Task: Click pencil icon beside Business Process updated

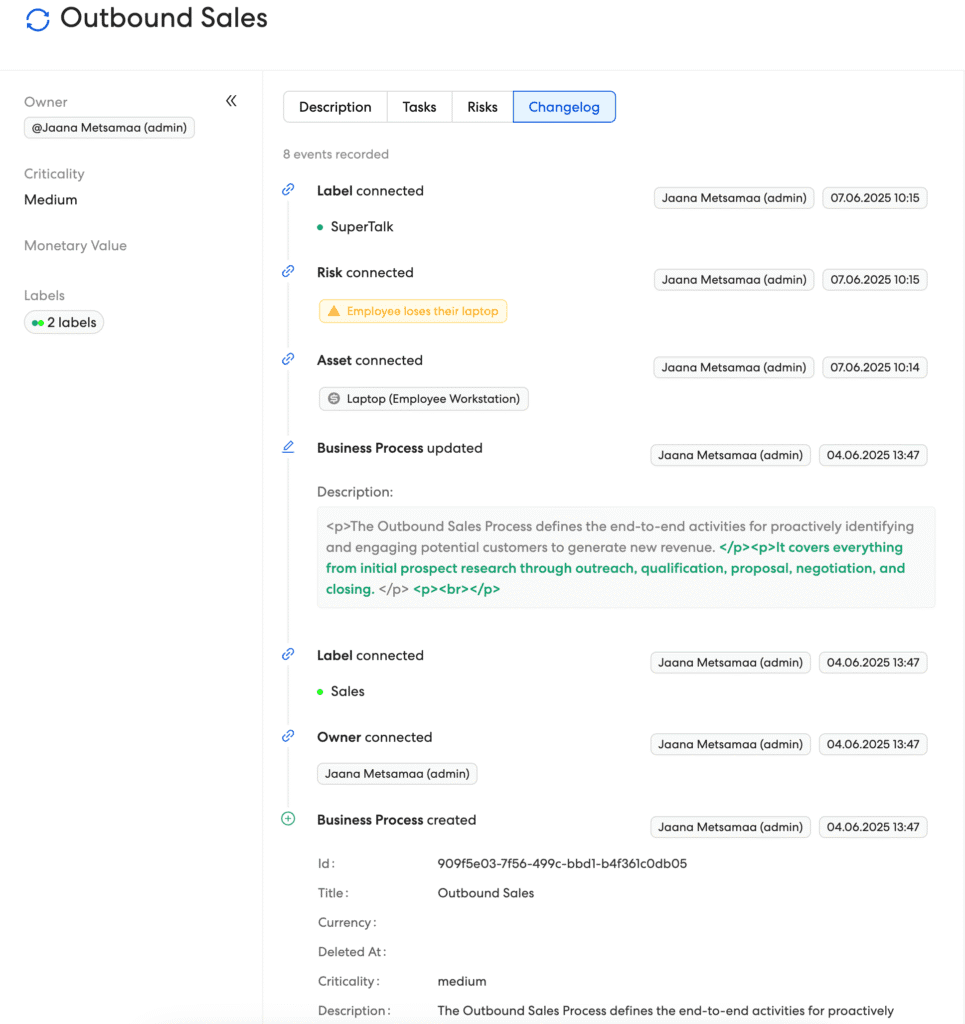Action: [288, 447]
